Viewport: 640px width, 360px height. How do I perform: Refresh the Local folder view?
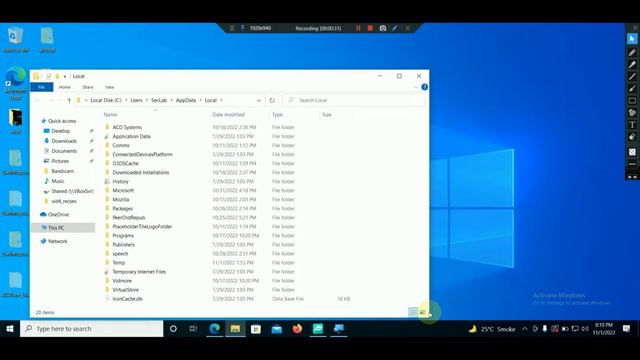tap(272, 100)
